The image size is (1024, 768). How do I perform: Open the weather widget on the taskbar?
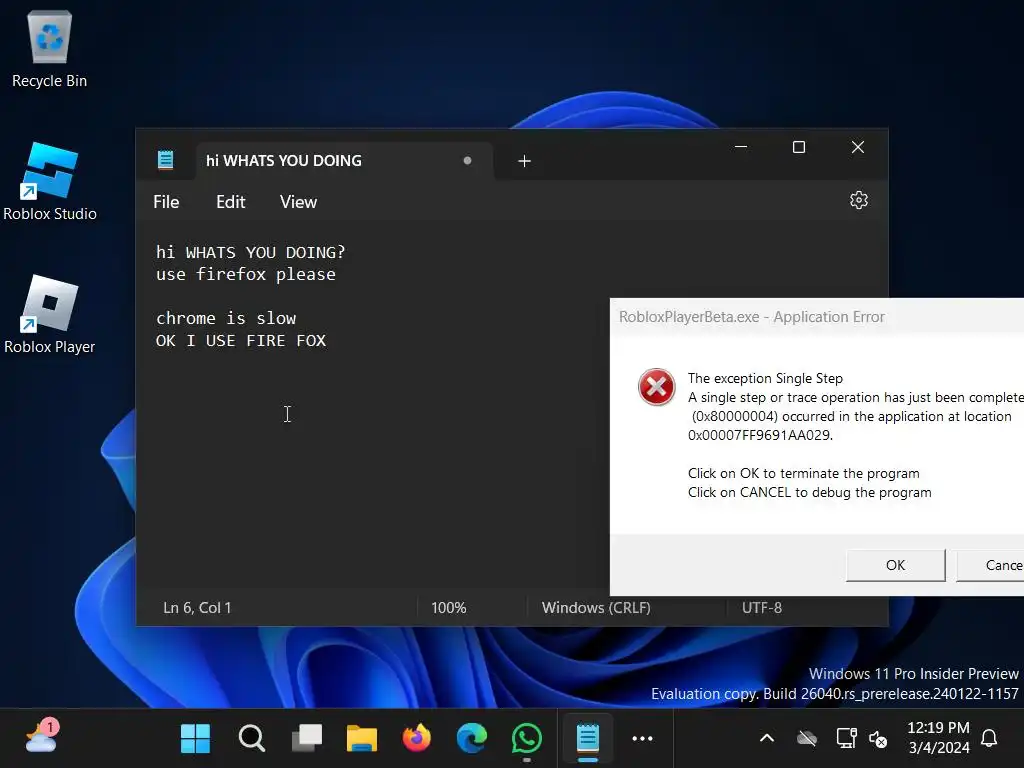(x=42, y=737)
